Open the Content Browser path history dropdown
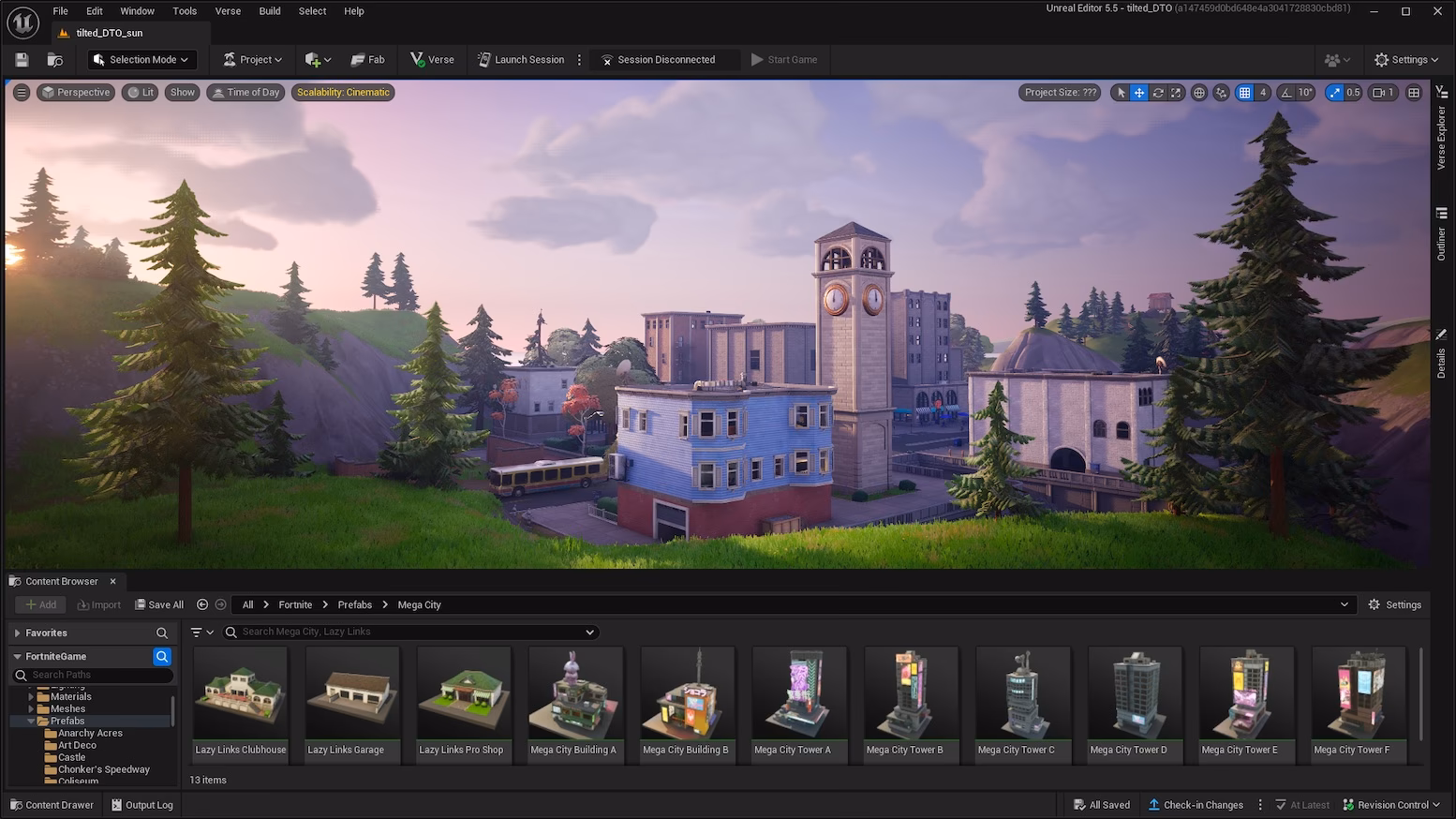Image resolution: width=1456 pixels, height=819 pixels. coord(1345,604)
